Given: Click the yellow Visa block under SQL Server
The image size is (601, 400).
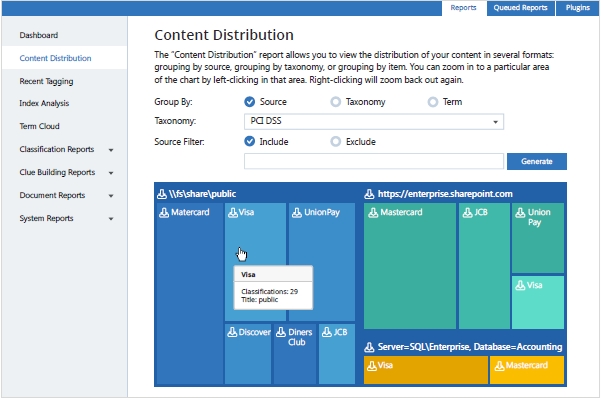Looking at the screenshot, I should 425,370.
